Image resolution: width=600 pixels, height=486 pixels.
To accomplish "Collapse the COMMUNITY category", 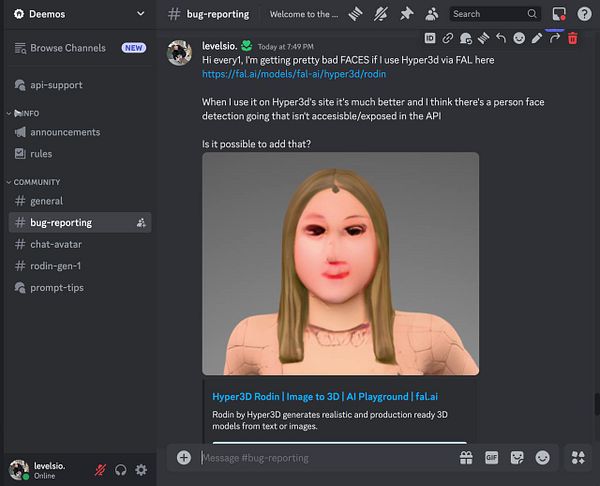I will coord(34,182).
